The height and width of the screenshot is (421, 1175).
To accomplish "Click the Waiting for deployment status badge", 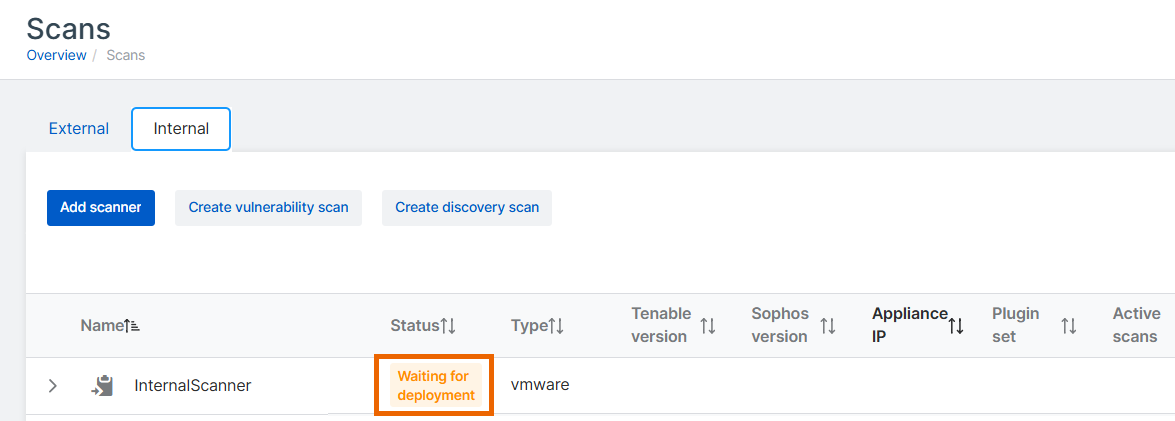I will coord(434,385).
